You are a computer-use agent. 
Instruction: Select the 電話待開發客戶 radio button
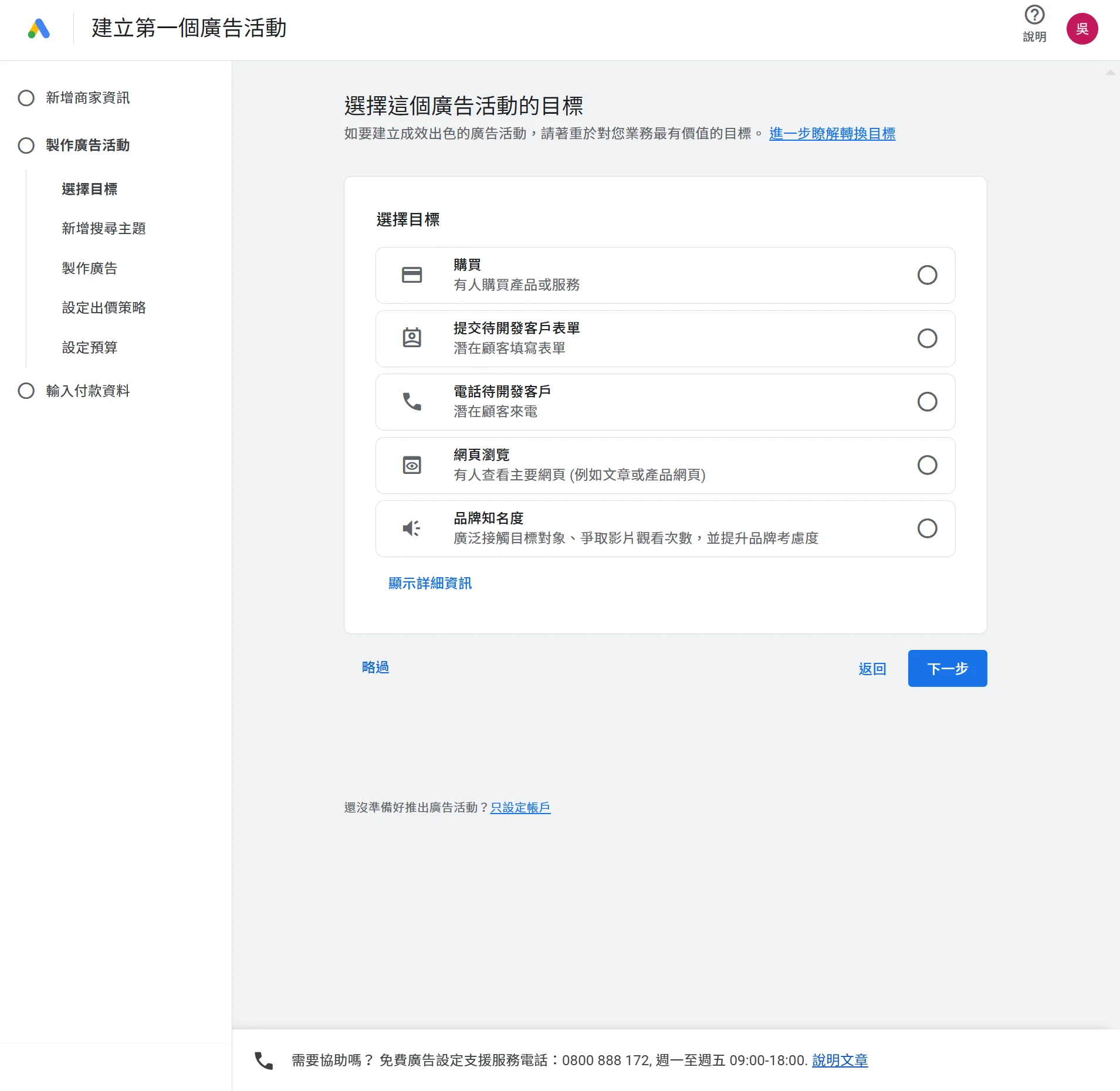[x=926, y=402]
